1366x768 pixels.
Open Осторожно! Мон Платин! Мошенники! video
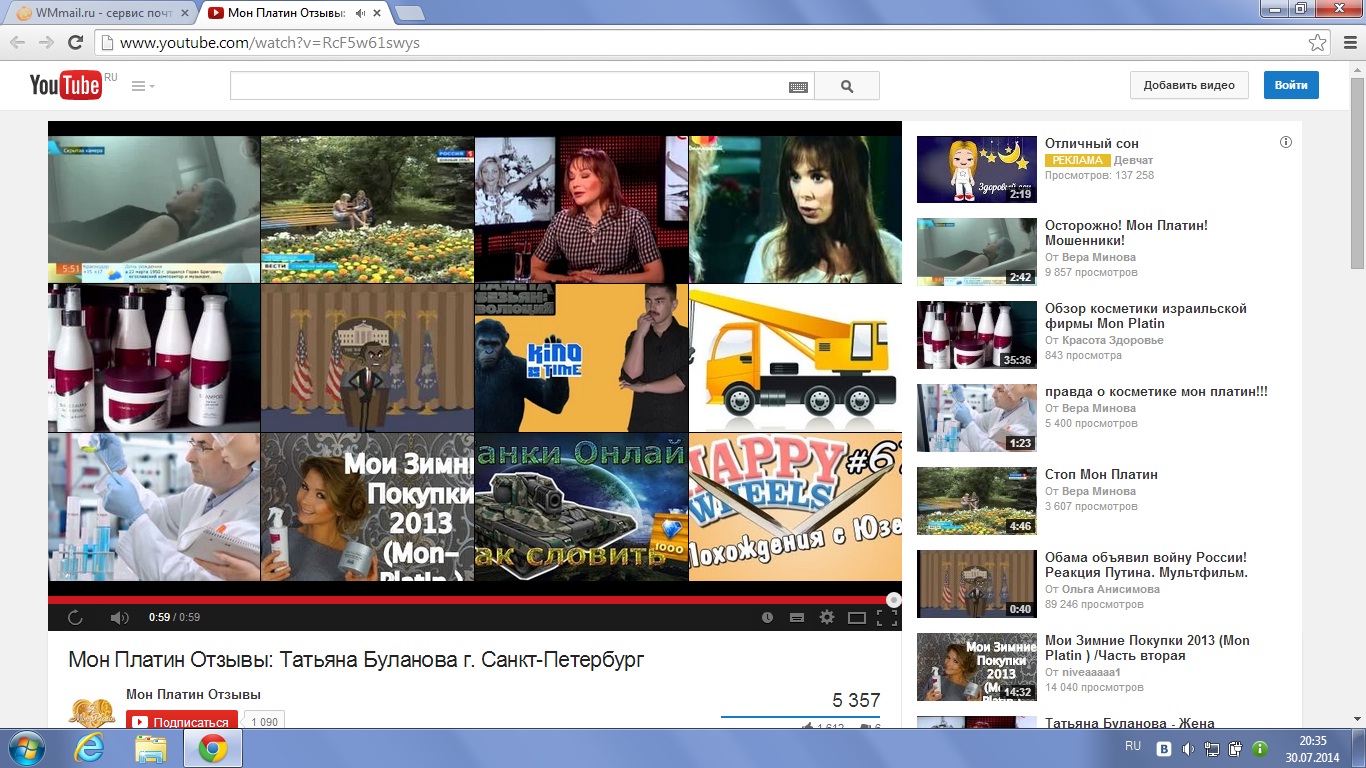pyautogui.click(x=1126, y=233)
